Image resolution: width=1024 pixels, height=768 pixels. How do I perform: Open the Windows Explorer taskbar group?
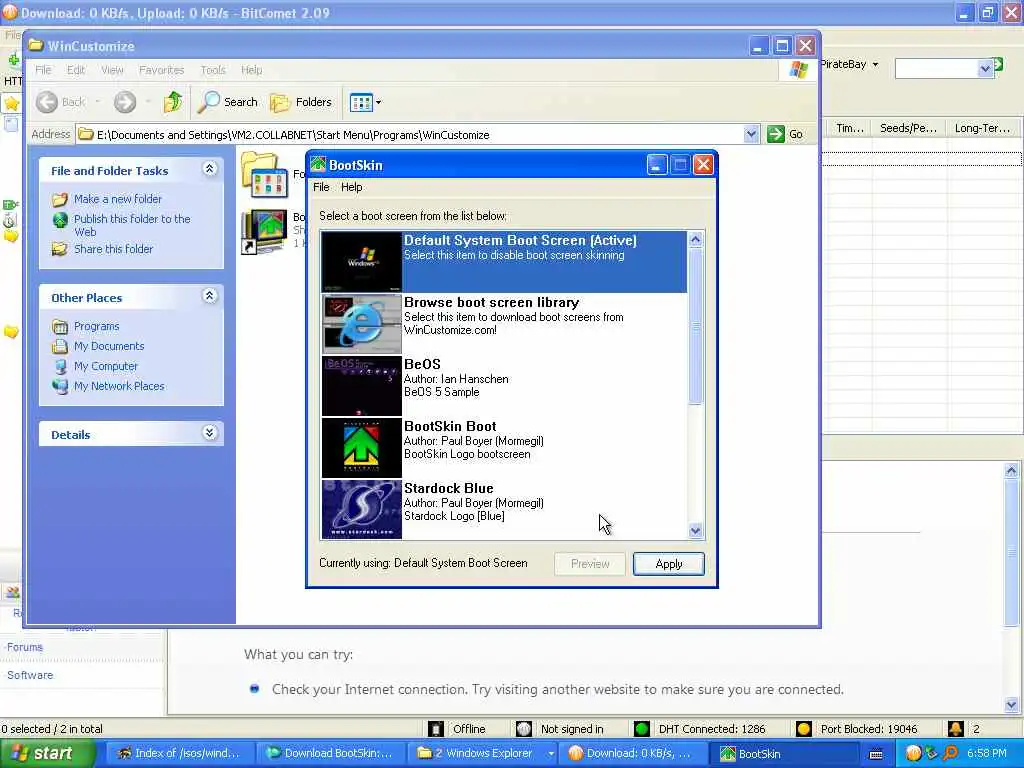pyautogui.click(x=485, y=754)
